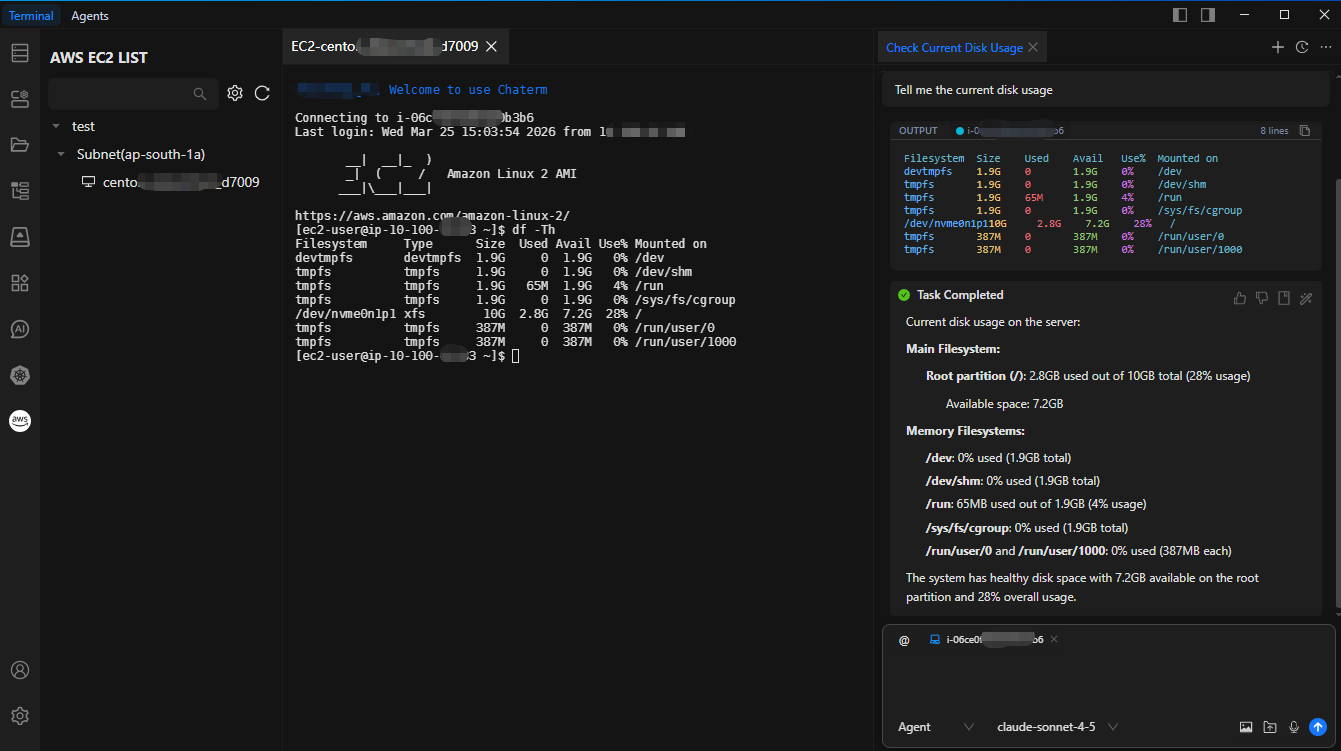Screen dimensions: 1341x751
Task: Click the search magnifier in EC2 list
Action: (x=200, y=93)
